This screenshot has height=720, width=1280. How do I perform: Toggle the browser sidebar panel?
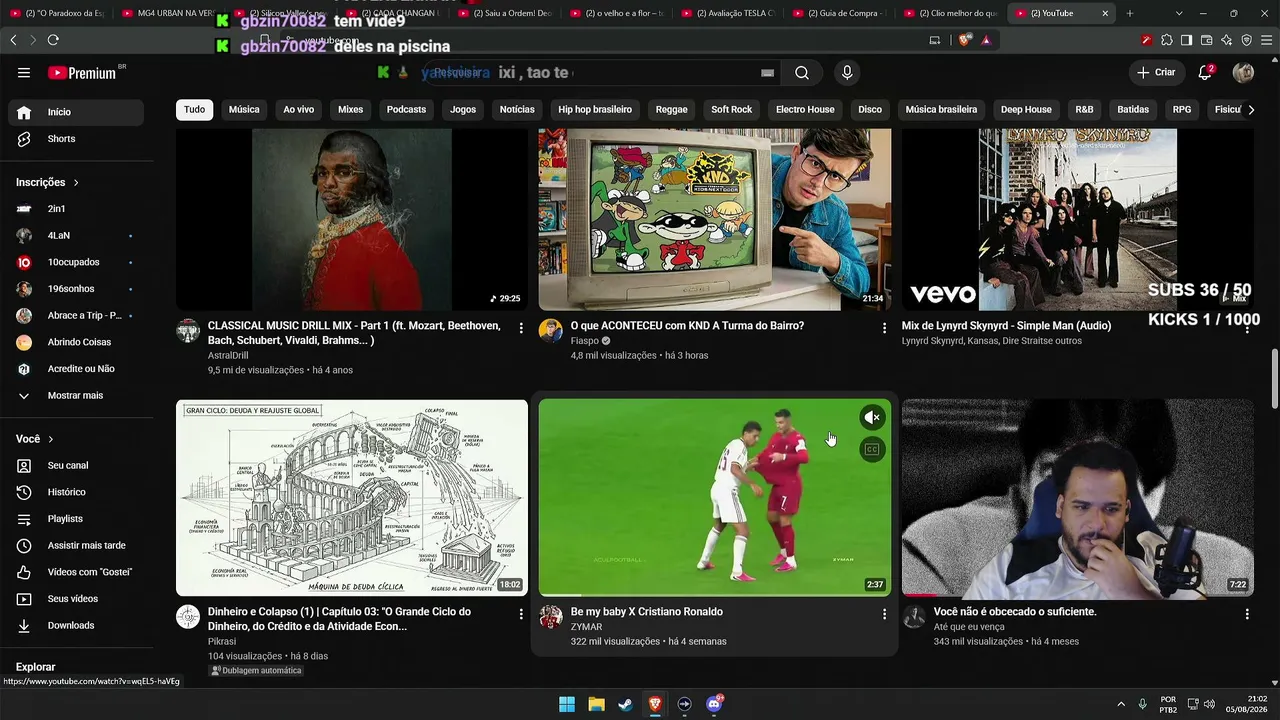coord(1186,40)
